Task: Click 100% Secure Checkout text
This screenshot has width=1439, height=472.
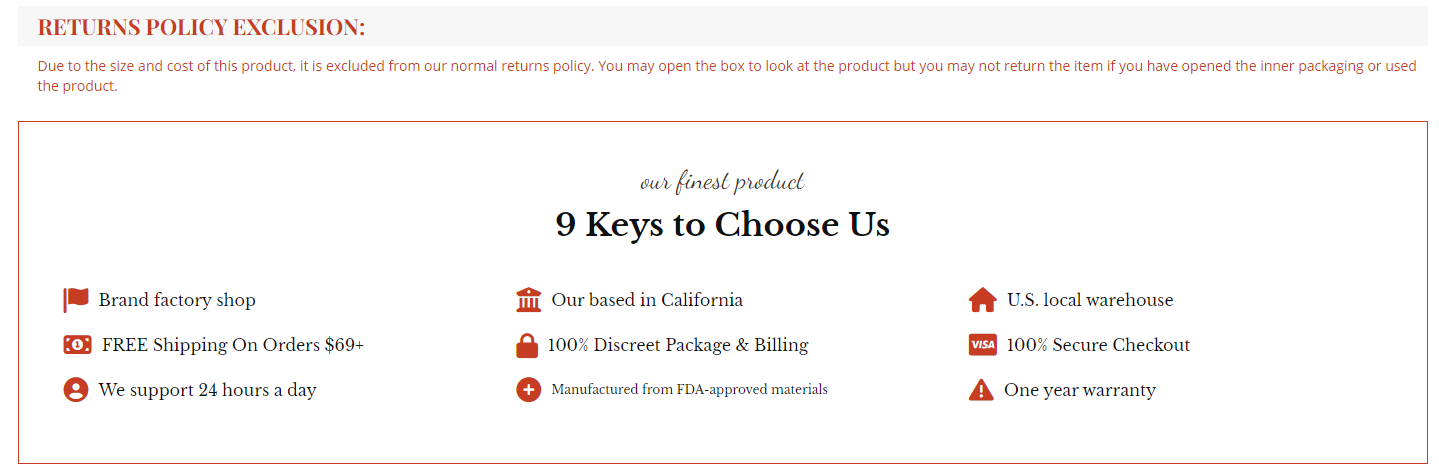Action: pos(1098,345)
